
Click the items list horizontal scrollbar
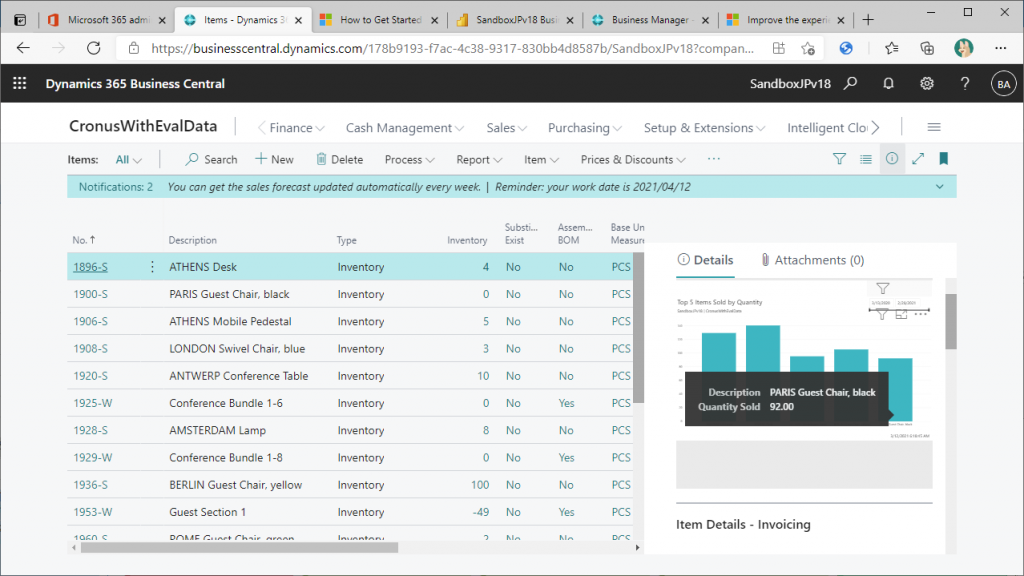click(239, 548)
